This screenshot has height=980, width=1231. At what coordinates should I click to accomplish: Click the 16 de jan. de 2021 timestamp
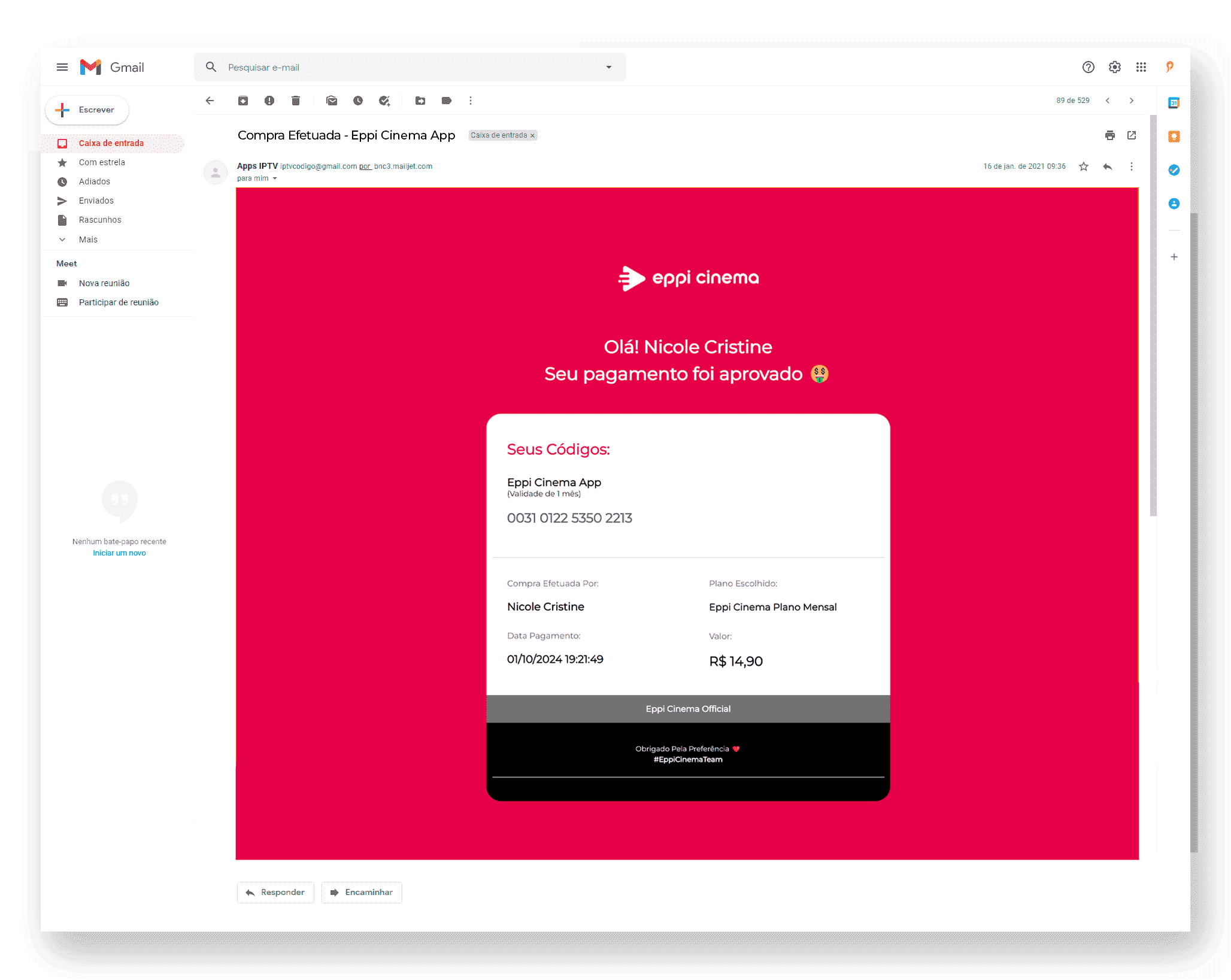click(1024, 166)
